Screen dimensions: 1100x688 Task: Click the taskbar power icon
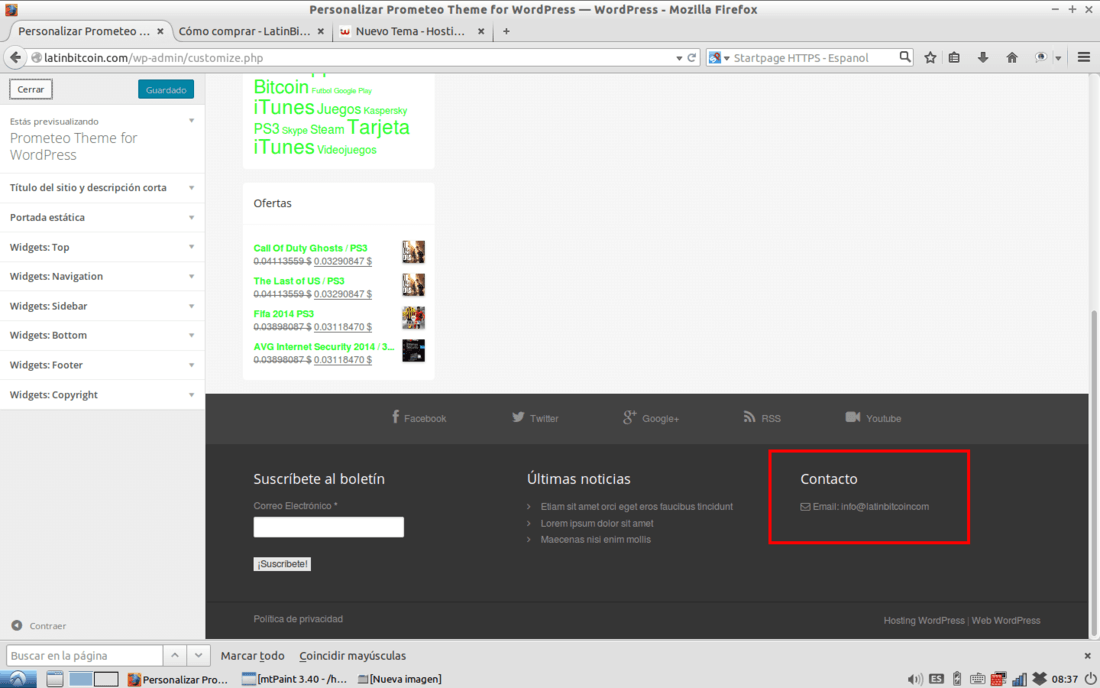1091,679
